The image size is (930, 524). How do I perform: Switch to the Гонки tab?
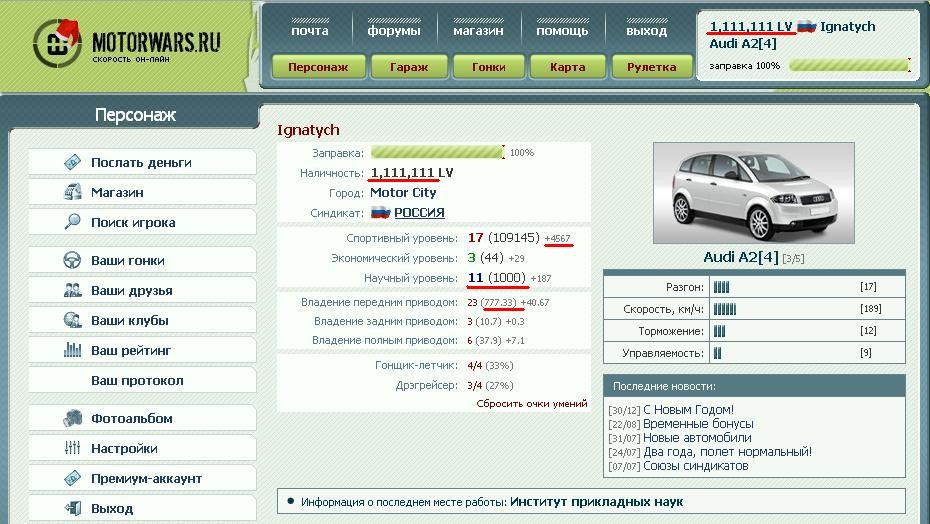pos(489,66)
